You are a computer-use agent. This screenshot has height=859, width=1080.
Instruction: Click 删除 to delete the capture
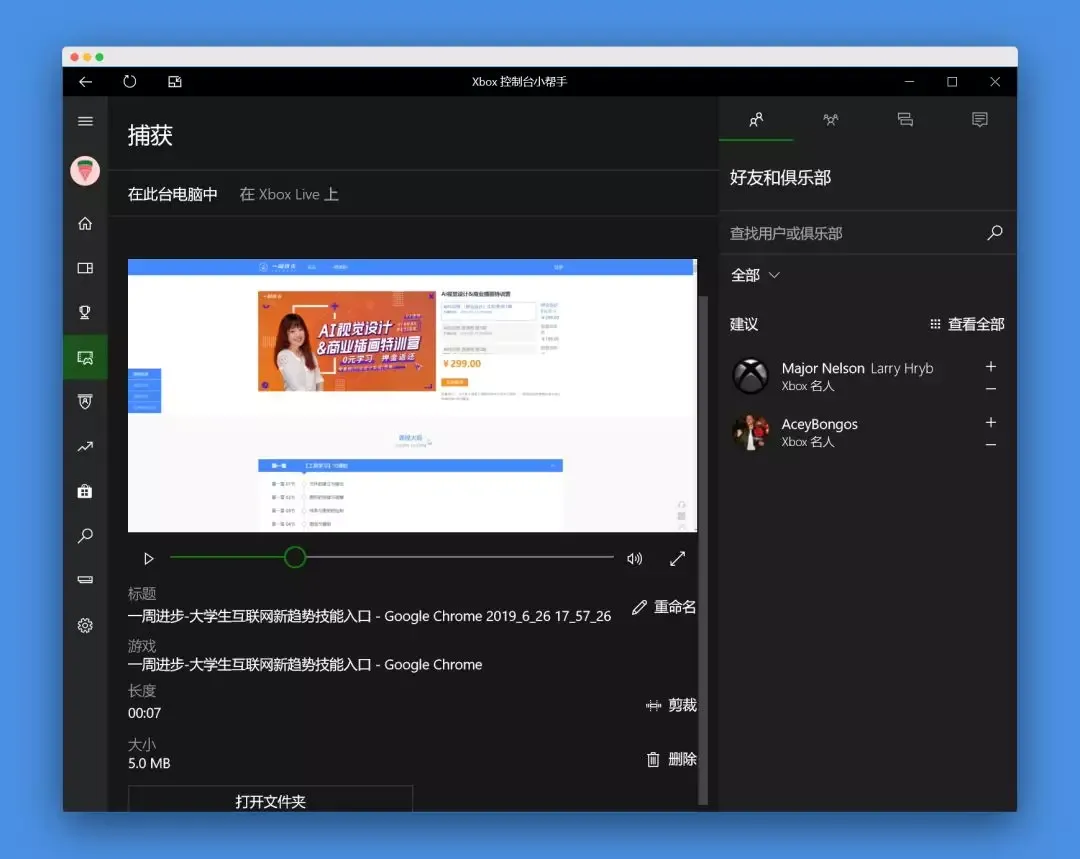[672, 759]
